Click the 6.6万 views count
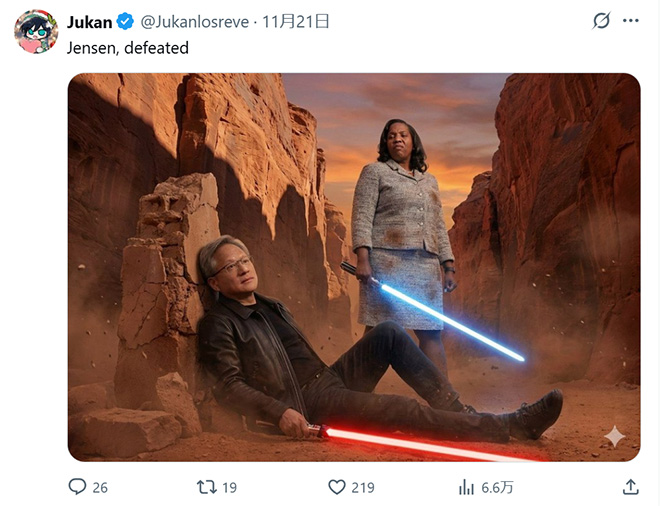The image size is (660, 506). pos(497,487)
